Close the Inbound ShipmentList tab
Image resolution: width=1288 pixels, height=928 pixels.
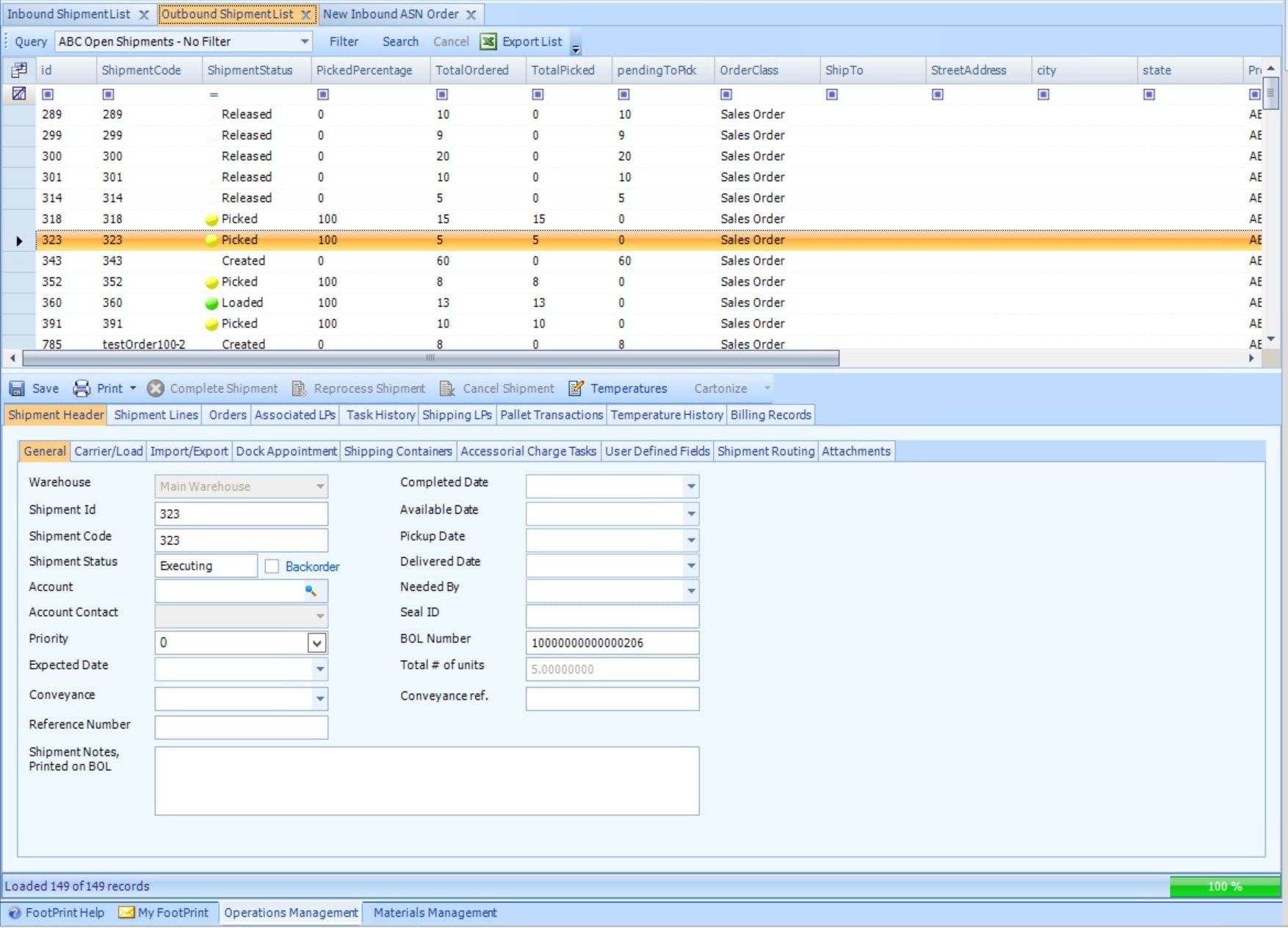point(144,15)
